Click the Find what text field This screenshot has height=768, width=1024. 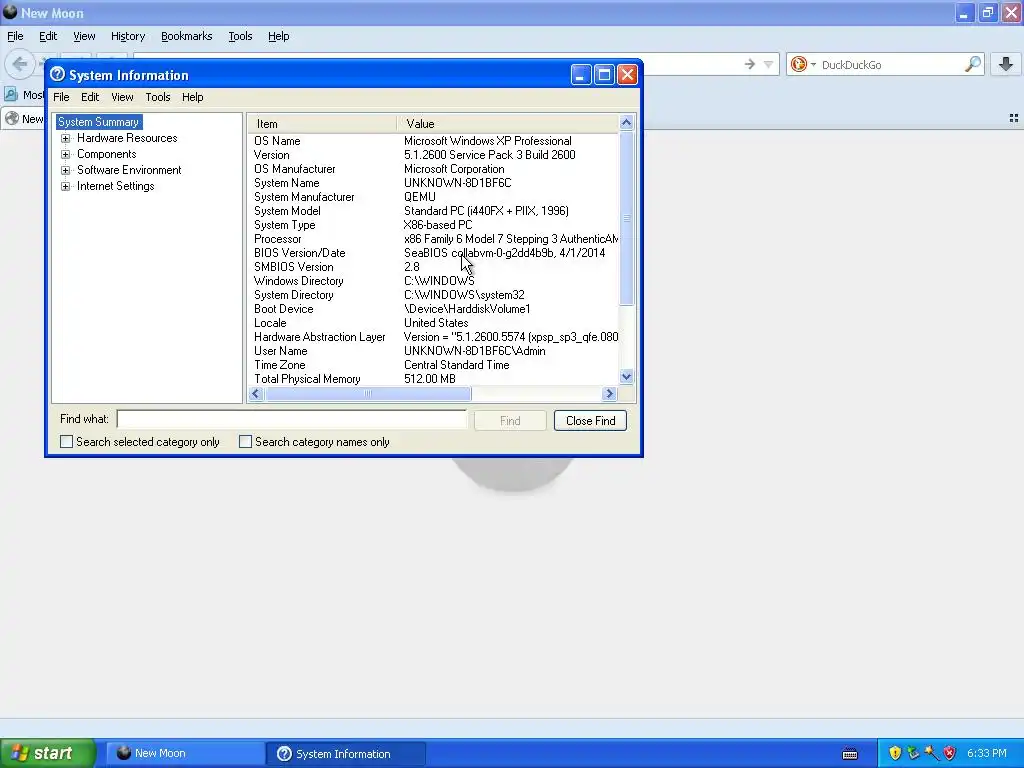click(292, 419)
